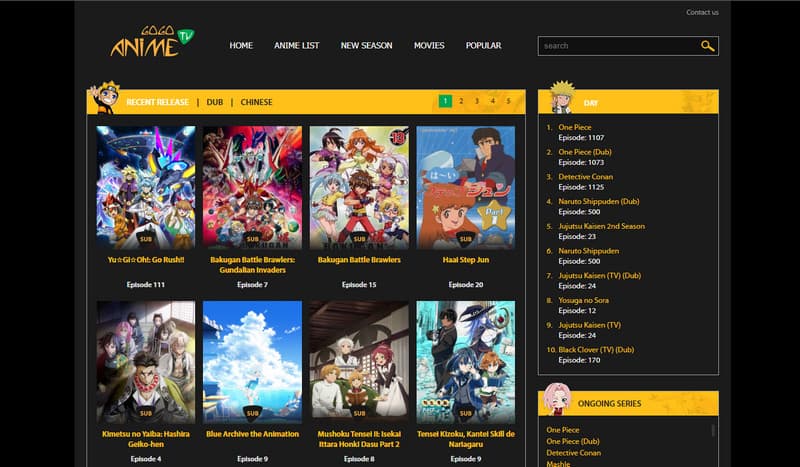Screen dimensions: 800x467
Task: Click 'Episode: 1107' under One Piece
Action: (581, 138)
